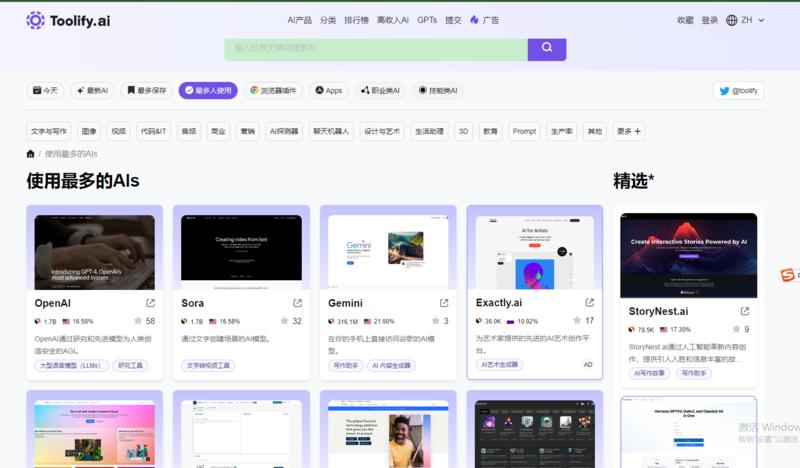800x468 pixels.
Task: Choose the 视频 category button
Action: click(118, 131)
